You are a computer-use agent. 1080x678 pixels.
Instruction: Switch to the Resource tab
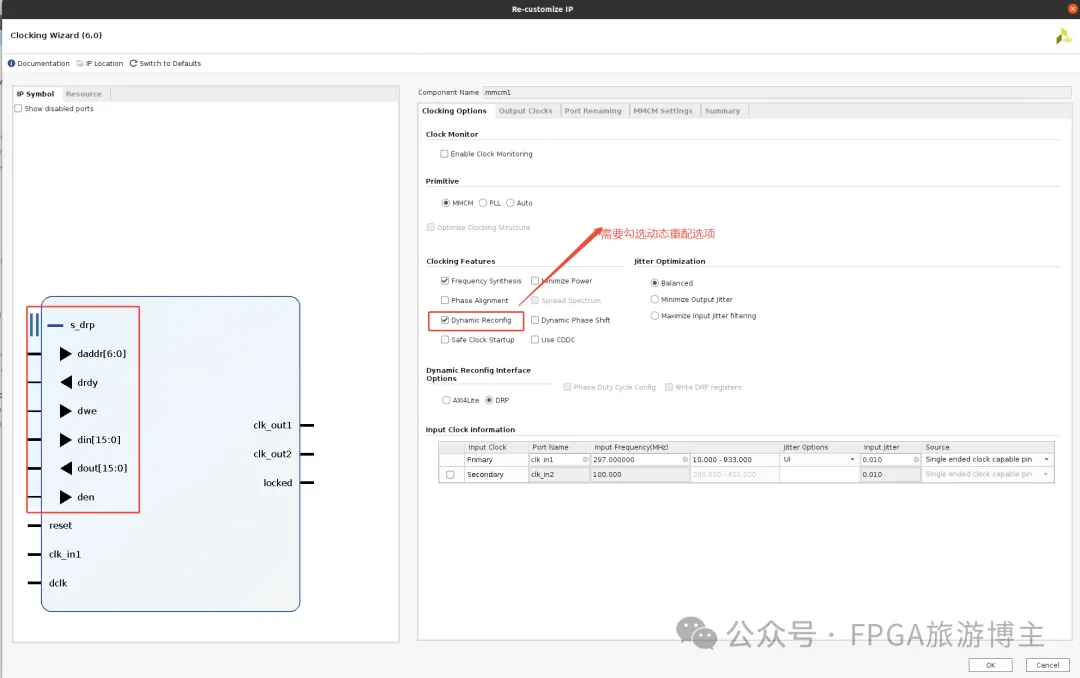[84, 94]
